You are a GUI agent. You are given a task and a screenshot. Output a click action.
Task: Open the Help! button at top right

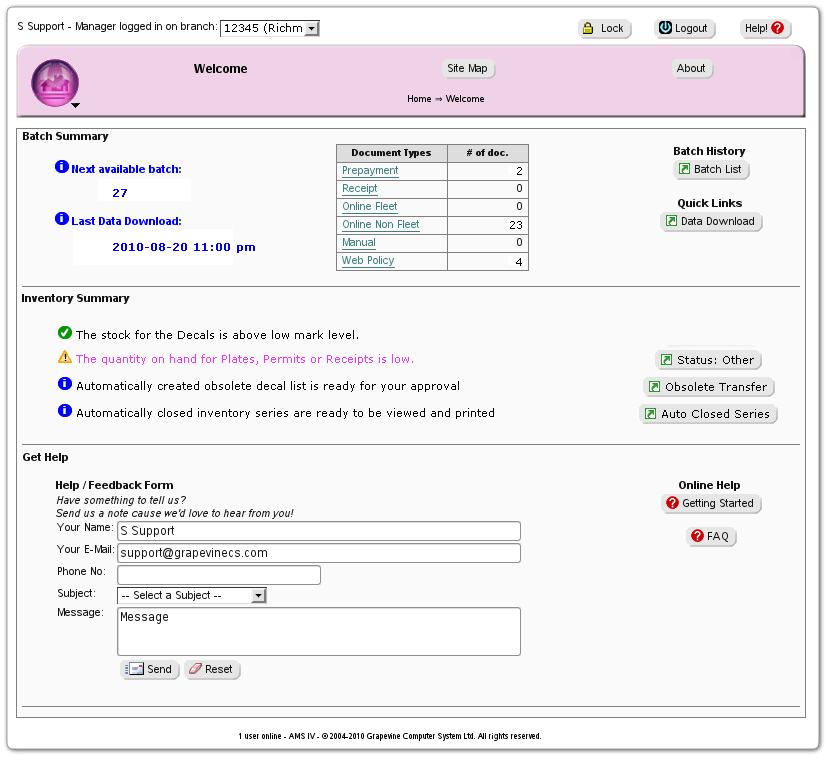point(766,29)
